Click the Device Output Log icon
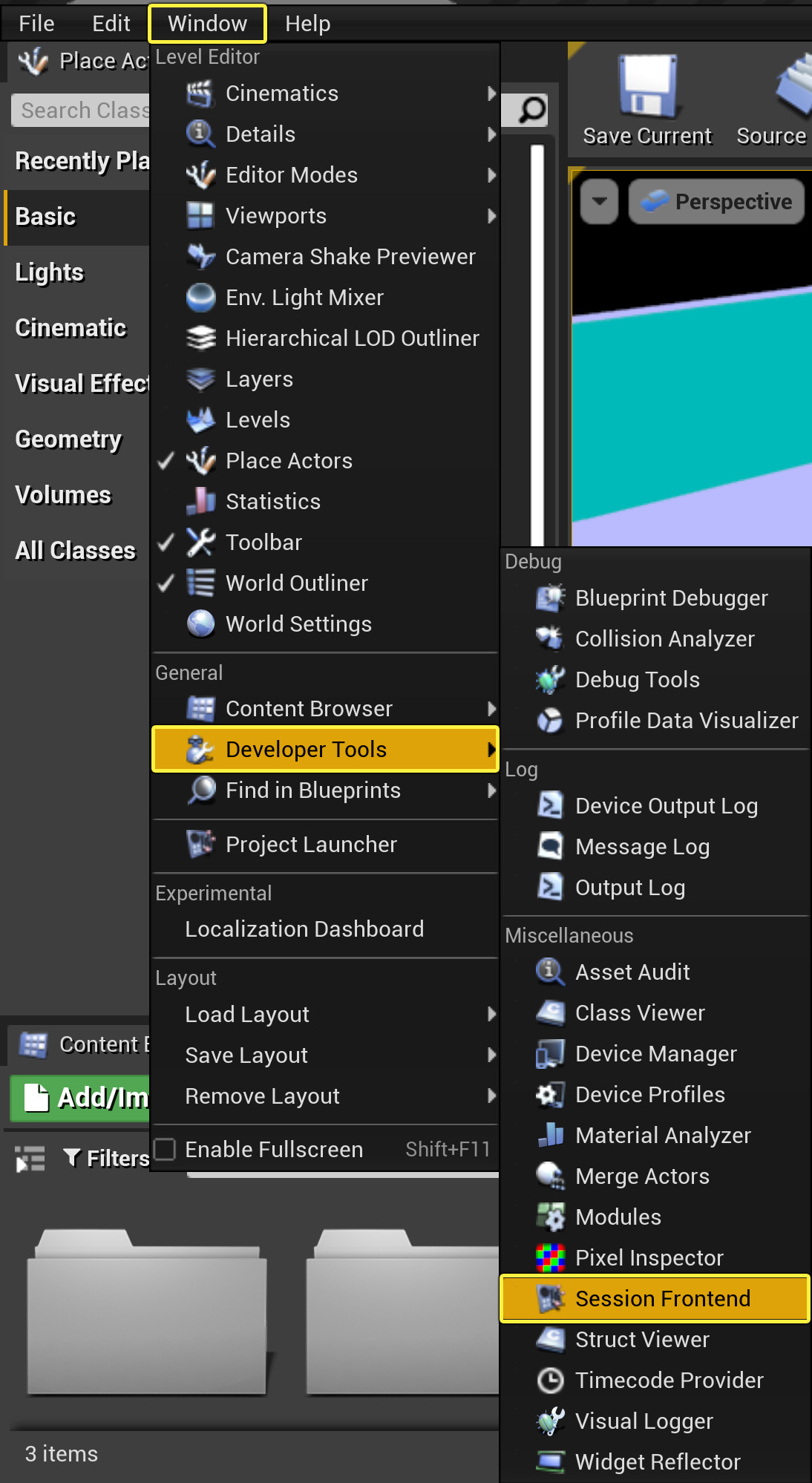Image resolution: width=812 pixels, height=1483 pixels. click(550, 806)
